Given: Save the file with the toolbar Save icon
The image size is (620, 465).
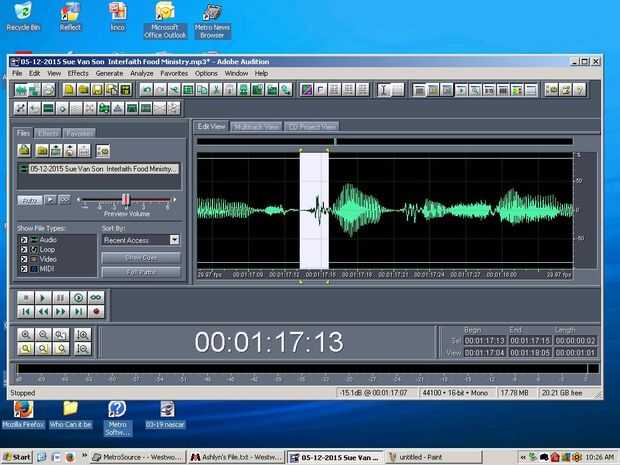Looking at the screenshot, I should point(97,90).
